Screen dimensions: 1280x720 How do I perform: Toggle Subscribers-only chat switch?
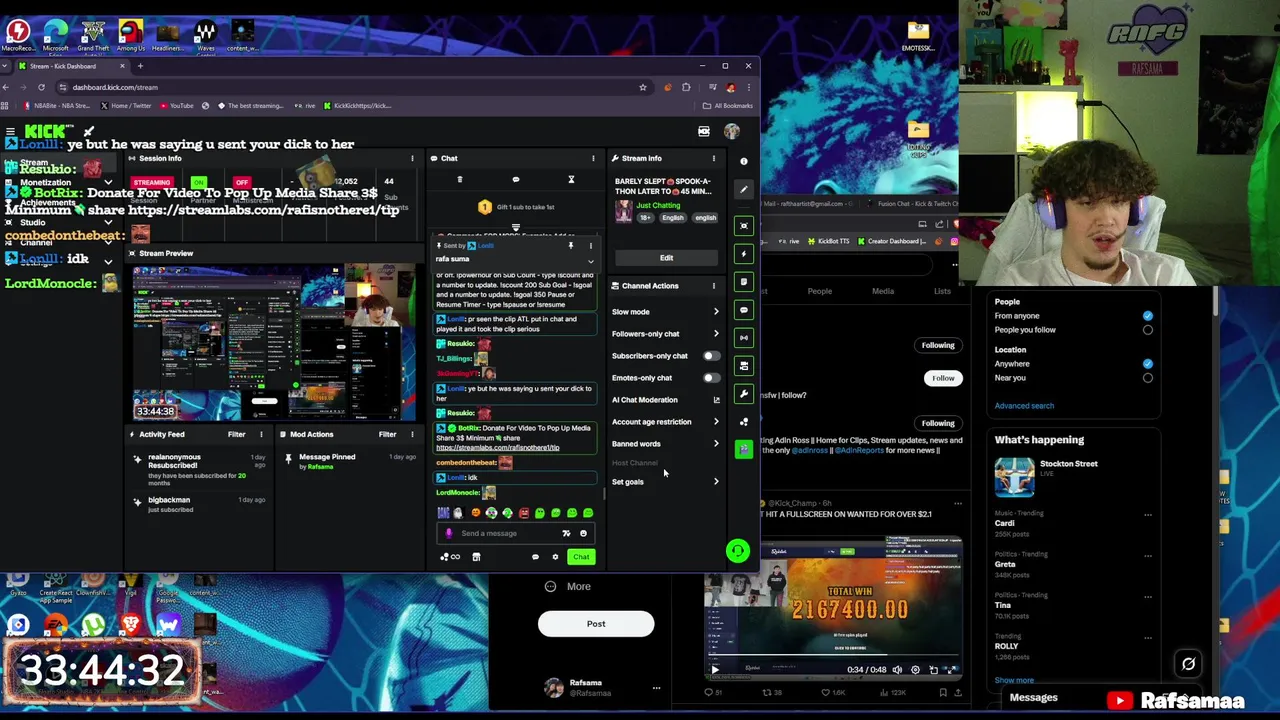710,356
